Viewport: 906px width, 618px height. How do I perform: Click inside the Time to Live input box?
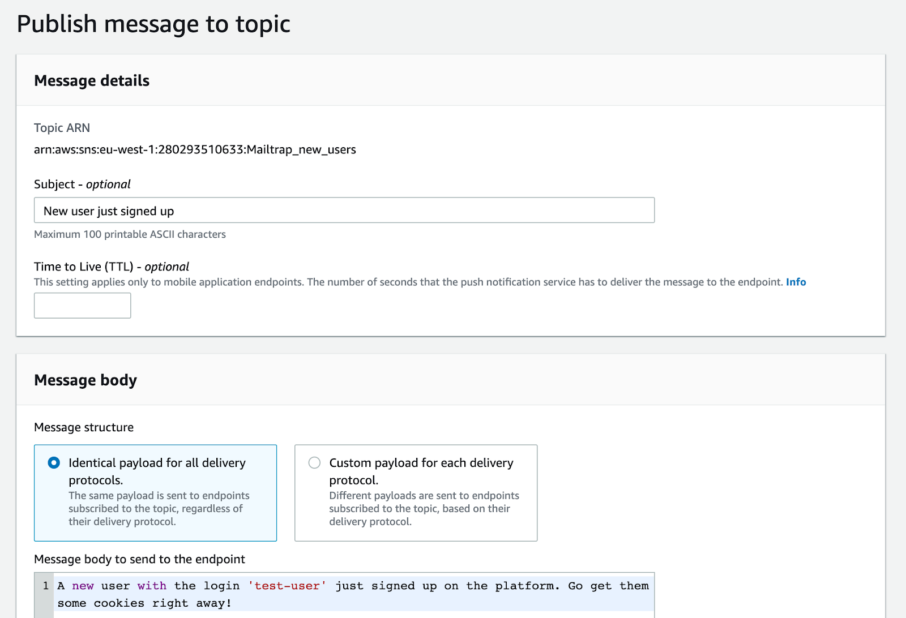tap(81, 304)
